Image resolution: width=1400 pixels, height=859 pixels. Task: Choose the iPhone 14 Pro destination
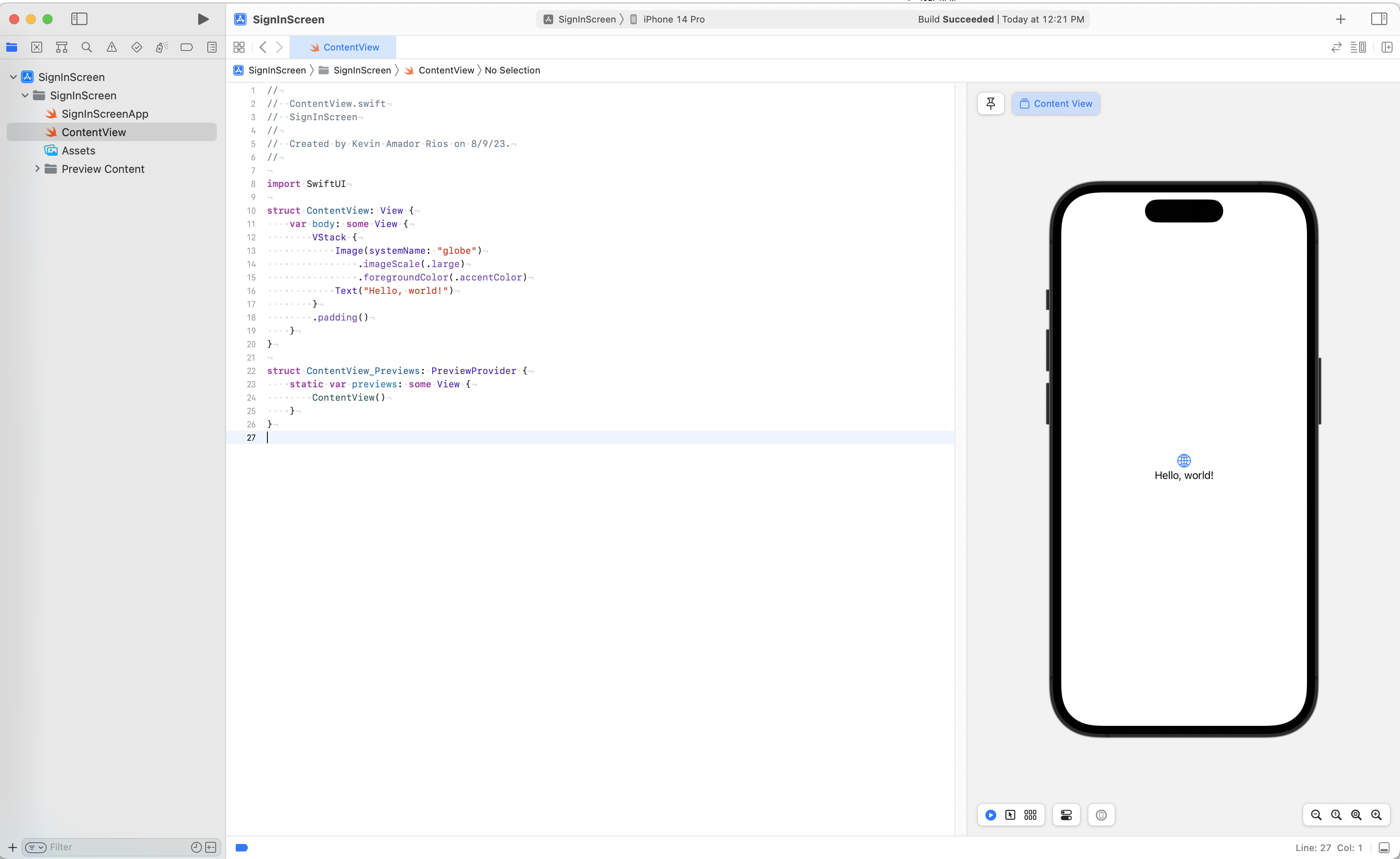point(667,19)
